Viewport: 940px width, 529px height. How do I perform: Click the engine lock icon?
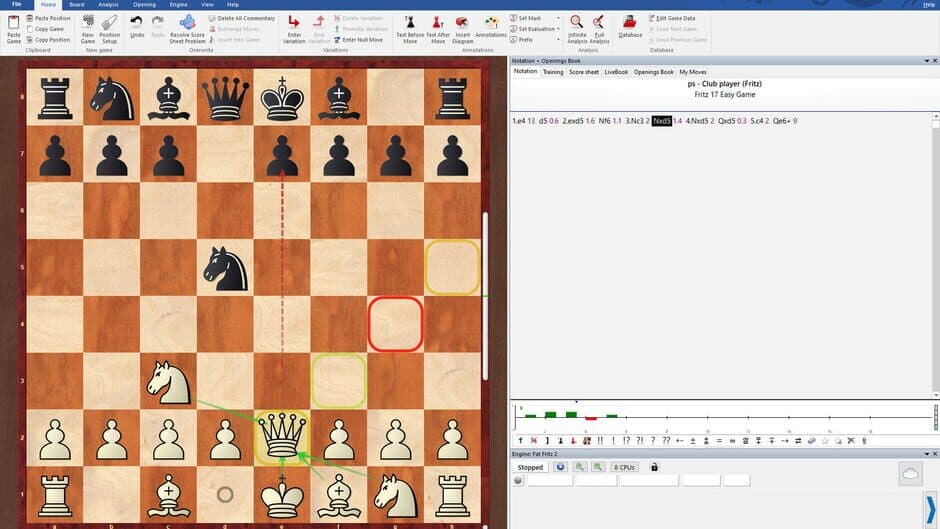pyautogui.click(x=654, y=467)
